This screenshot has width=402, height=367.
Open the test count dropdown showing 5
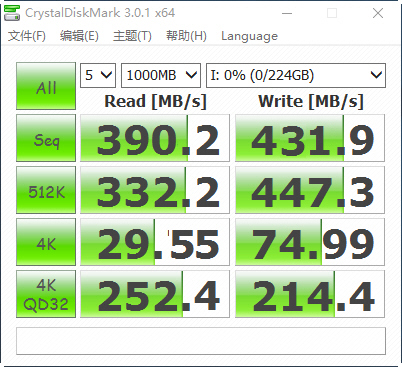[x=98, y=75]
